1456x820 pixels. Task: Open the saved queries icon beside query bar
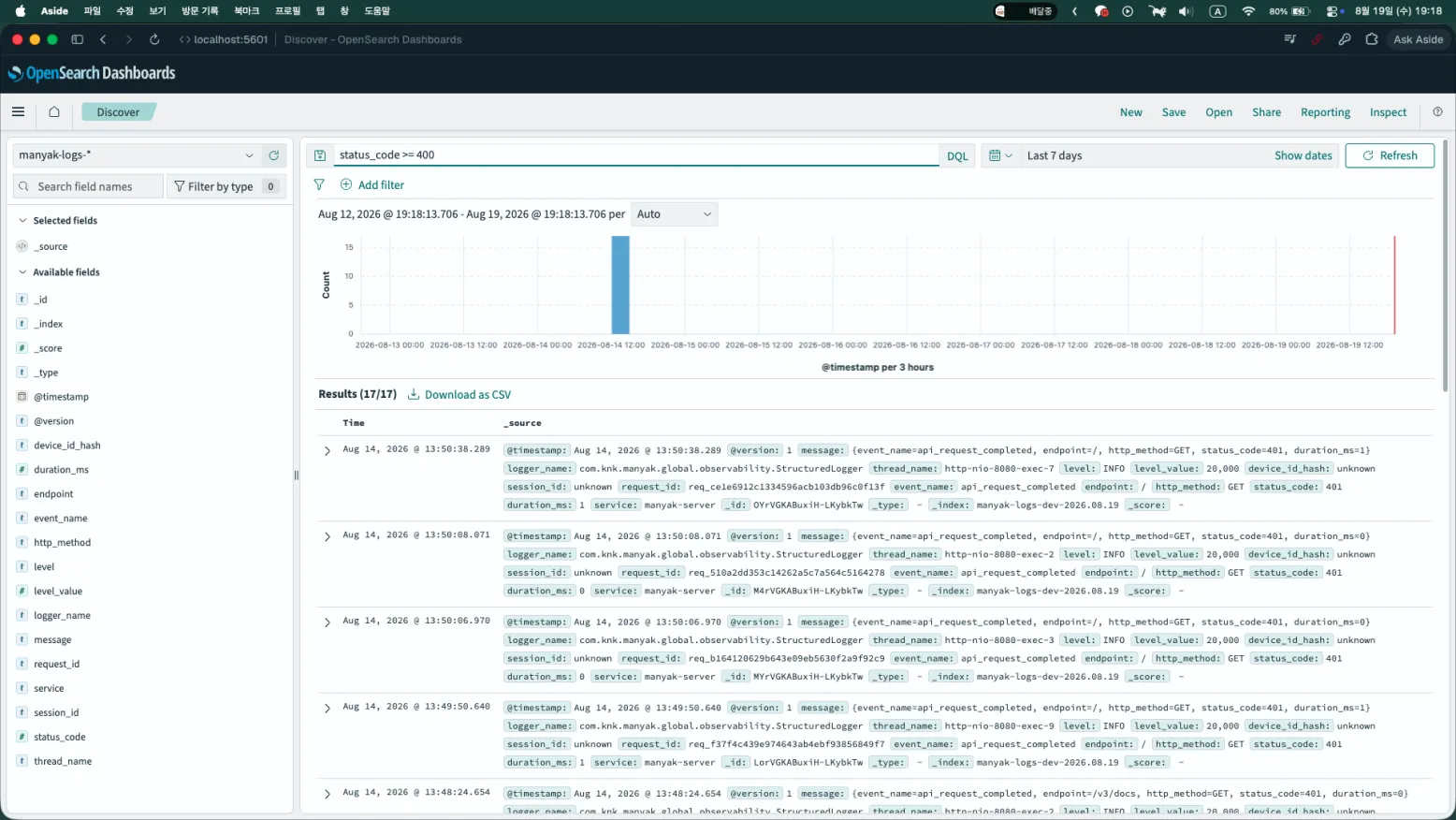[320, 155]
